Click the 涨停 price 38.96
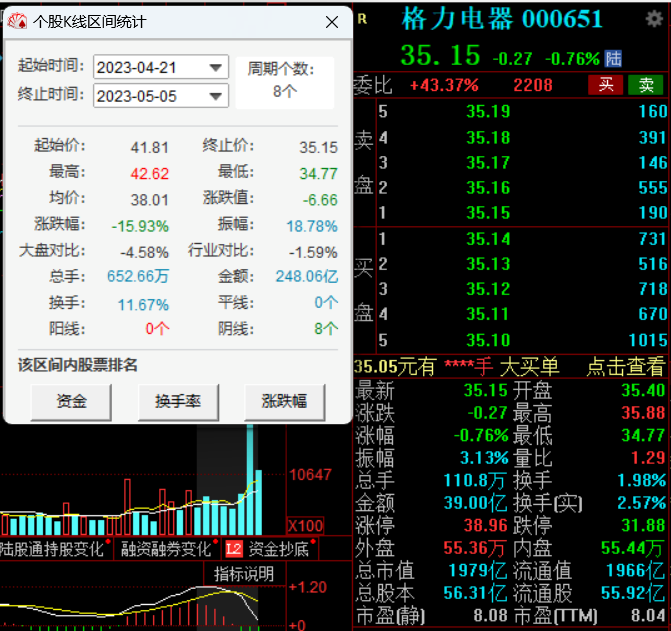Image resolution: width=671 pixels, height=631 pixels. pyautogui.click(x=485, y=525)
